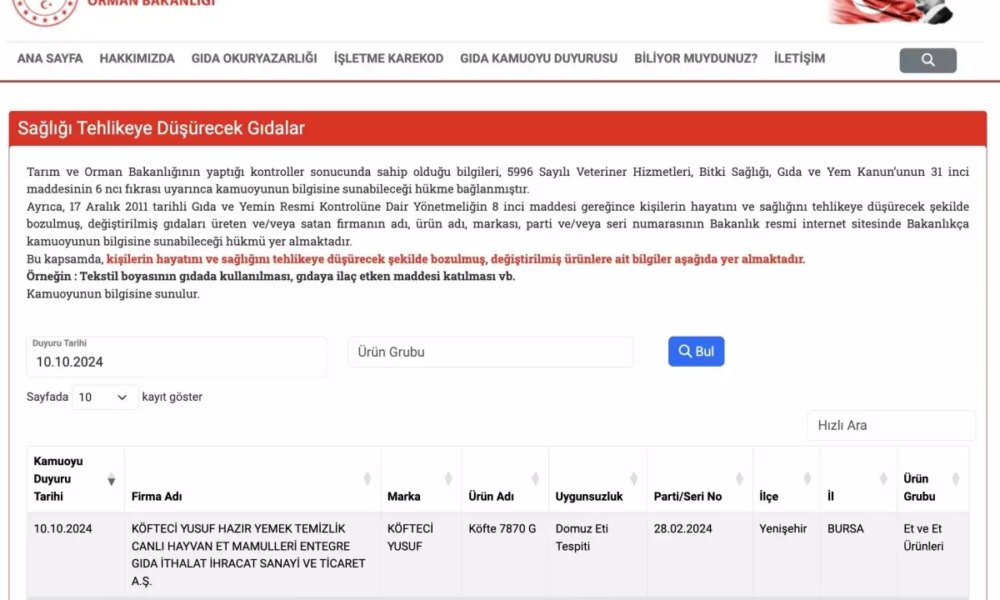Click the sort arrow on İlçe column
This screenshot has height=600, width=1000.
(x=805, y=478)
